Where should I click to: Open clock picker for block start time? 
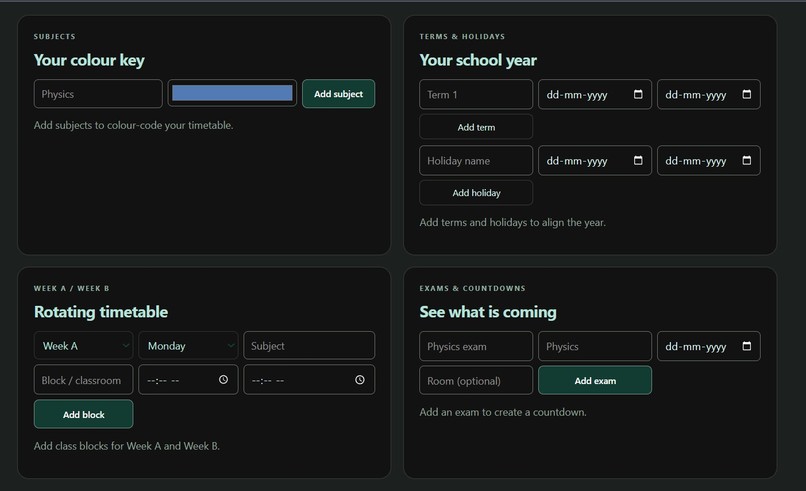[x=223, y=379]
